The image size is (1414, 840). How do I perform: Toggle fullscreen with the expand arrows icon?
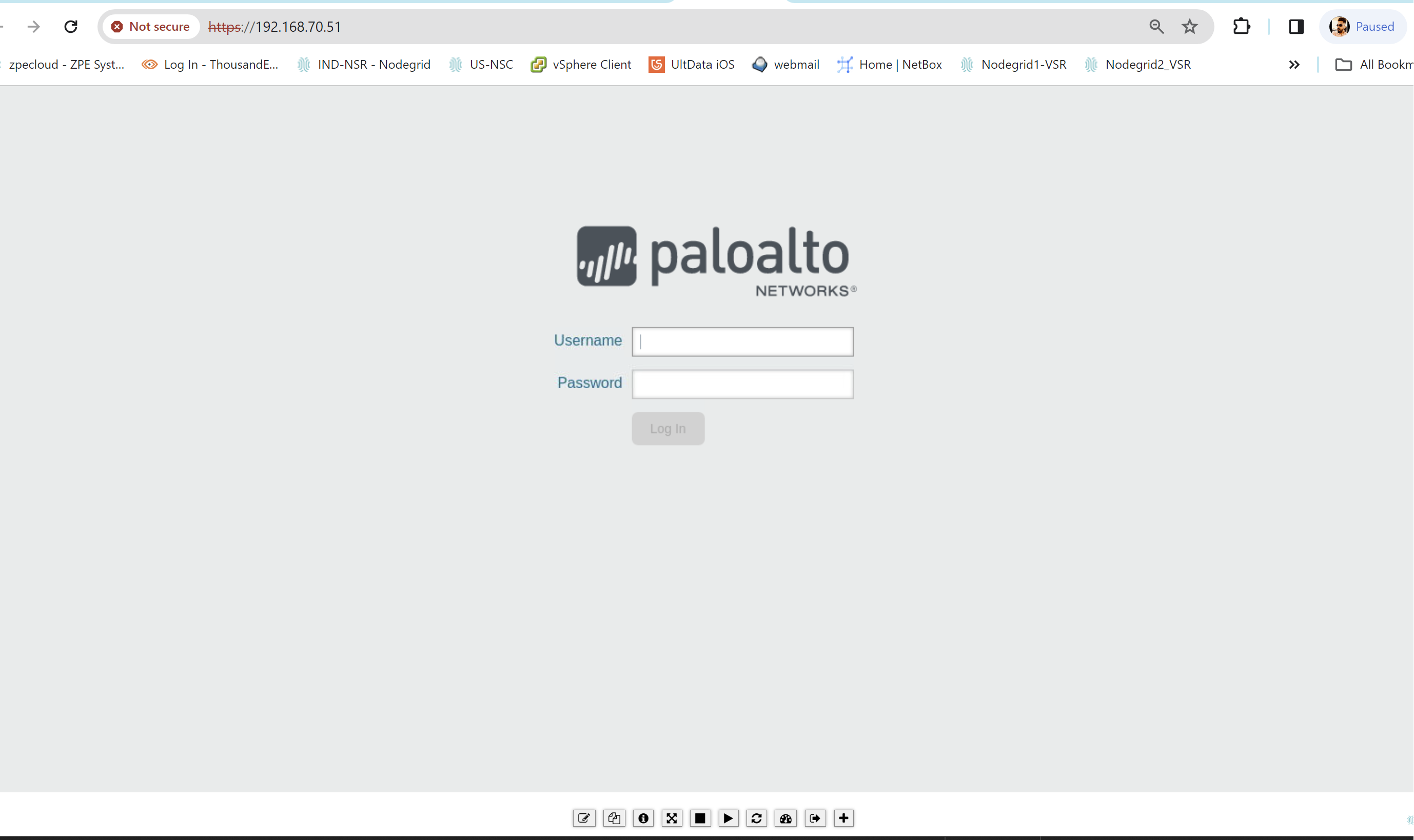point(672,818)
